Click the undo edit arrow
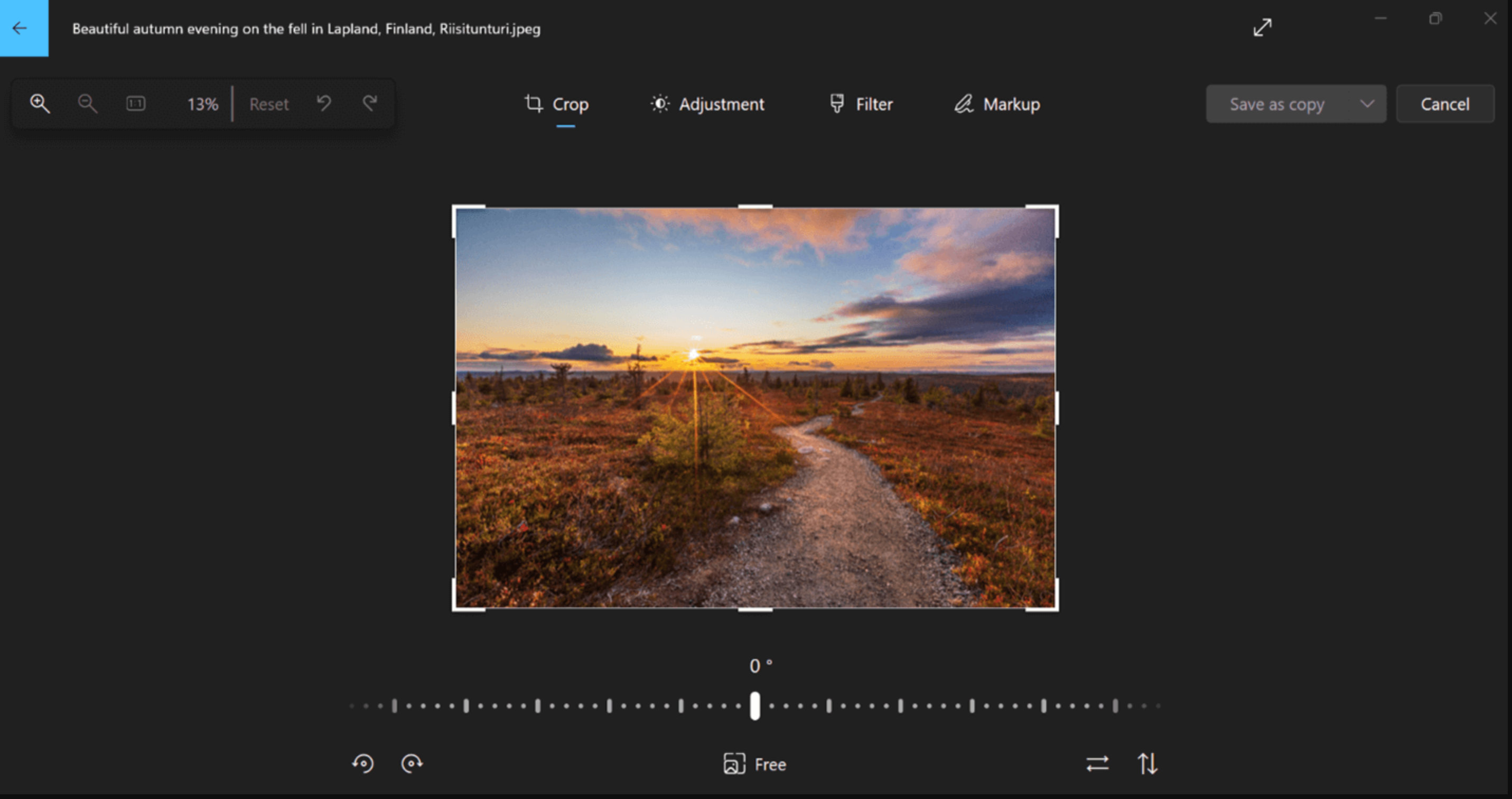The height and width of the screenshot is (799, 1512). (323, 104)
